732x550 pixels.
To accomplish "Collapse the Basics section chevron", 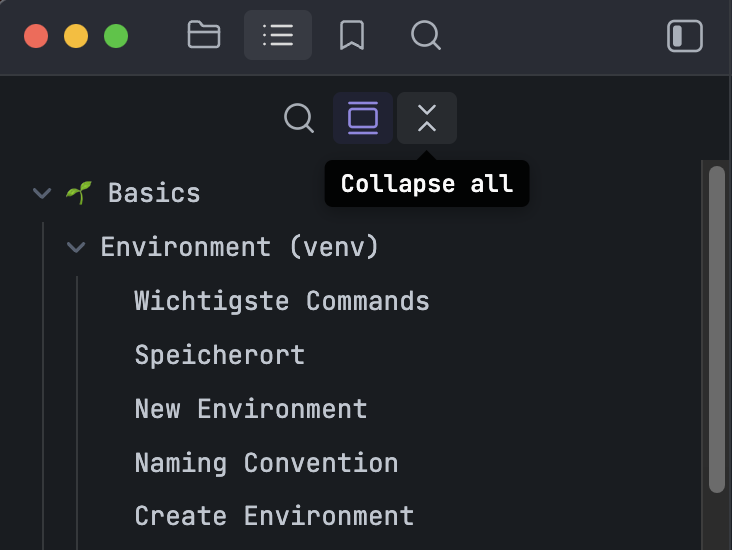I will [x=42, y=193].
